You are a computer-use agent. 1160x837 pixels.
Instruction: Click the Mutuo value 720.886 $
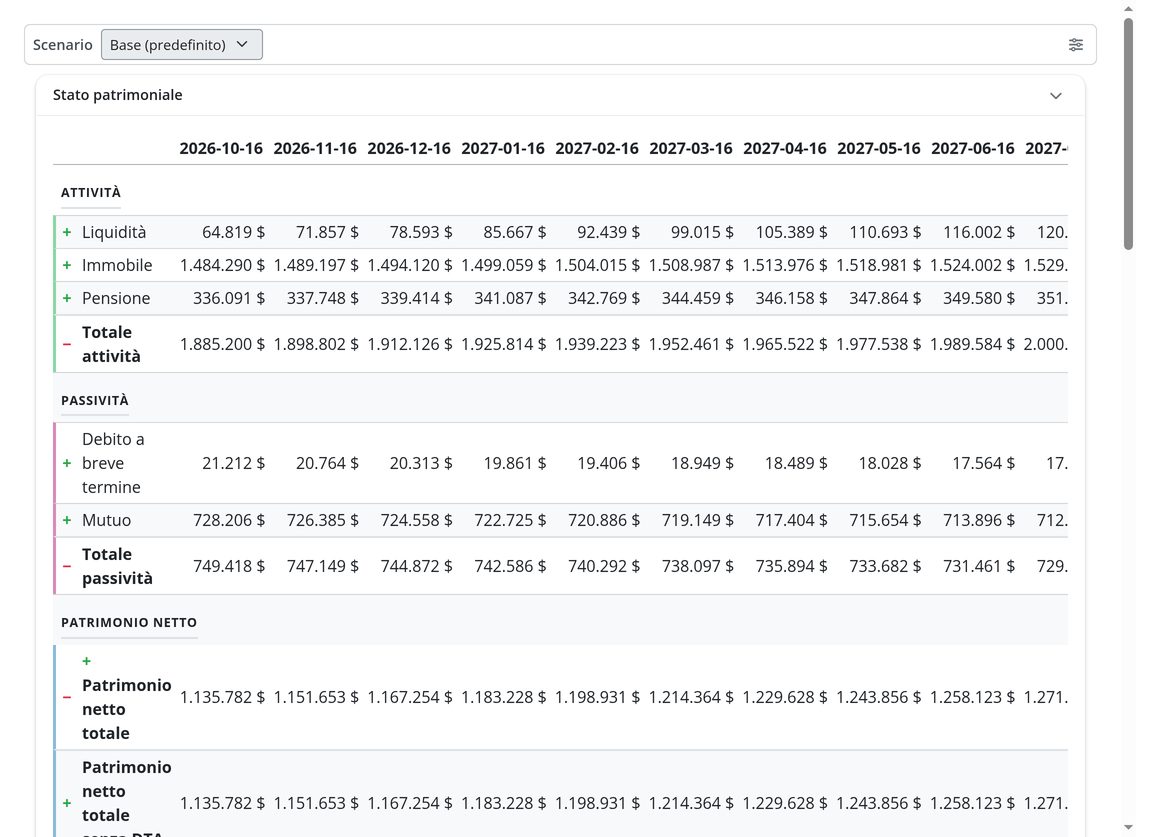point(604,520)
